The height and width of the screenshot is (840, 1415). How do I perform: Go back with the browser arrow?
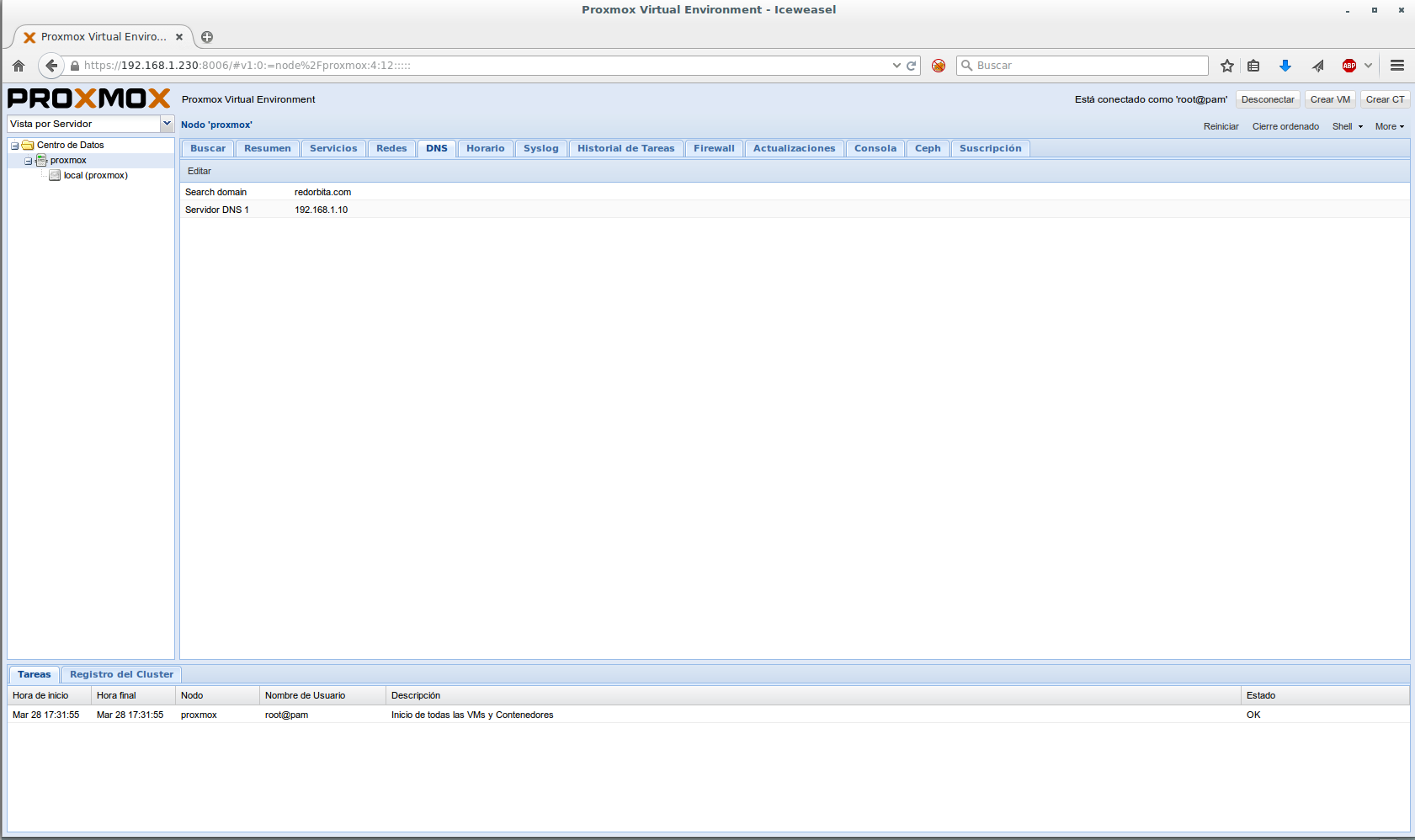(x=51, y=66)
